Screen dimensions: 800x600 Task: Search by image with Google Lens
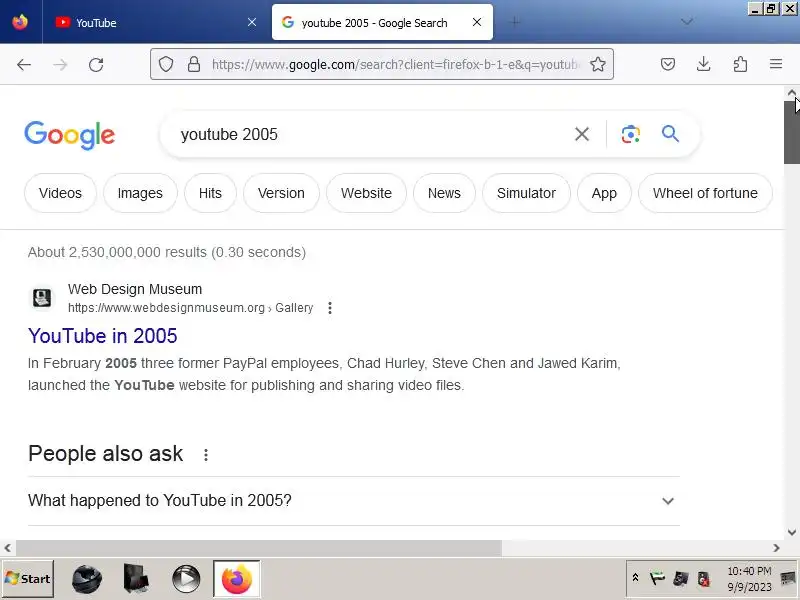[631, 134]
